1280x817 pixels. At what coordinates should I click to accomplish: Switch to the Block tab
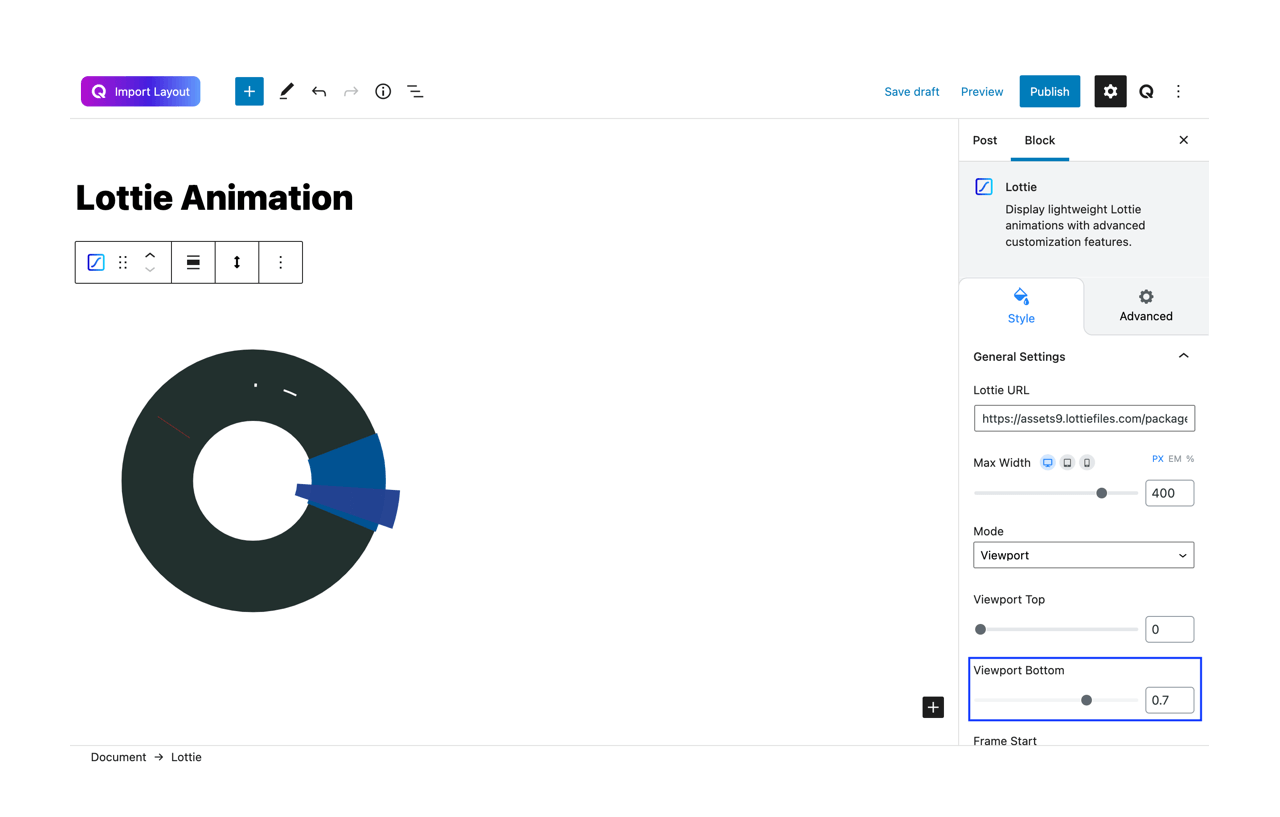point(1040,140)
